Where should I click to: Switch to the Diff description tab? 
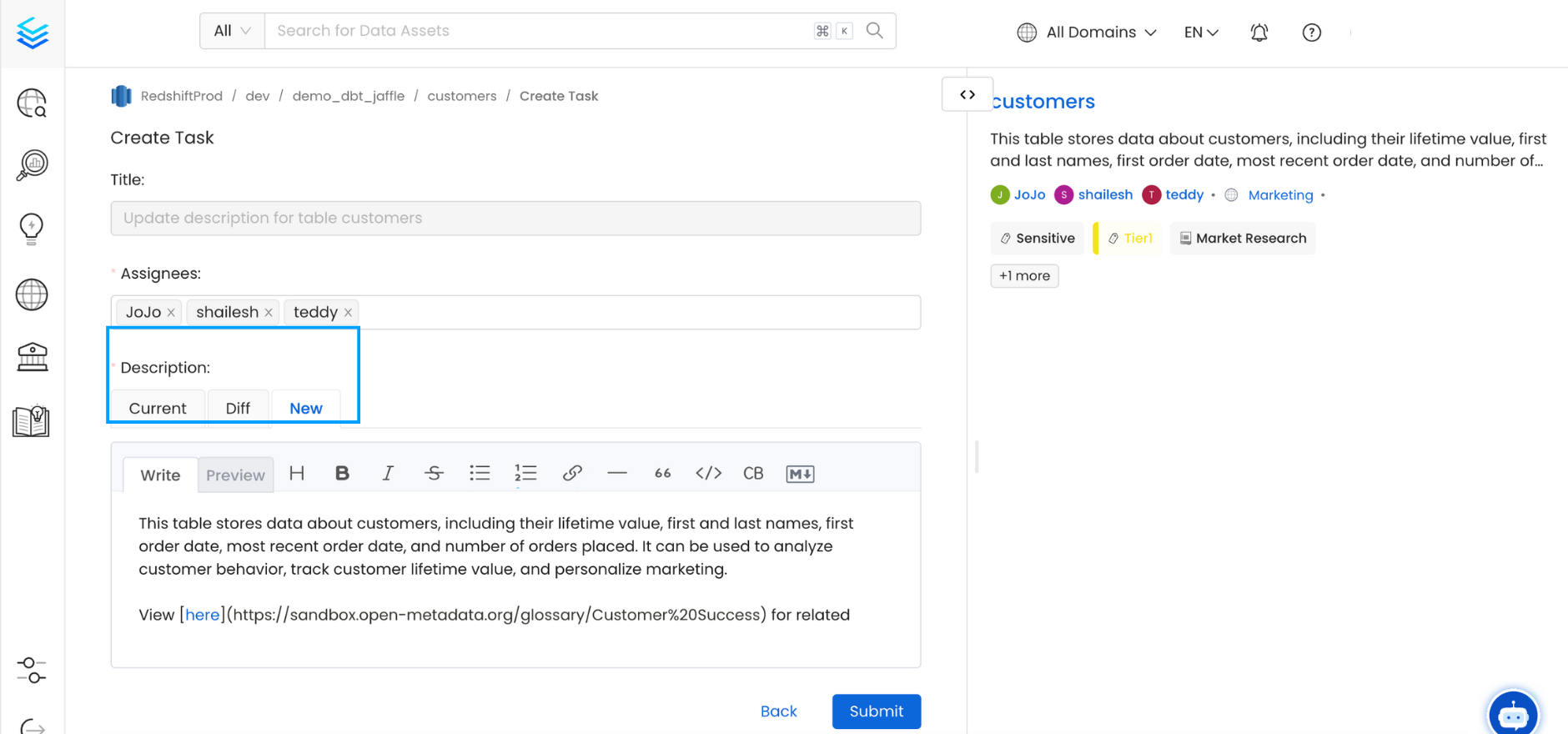238,409
